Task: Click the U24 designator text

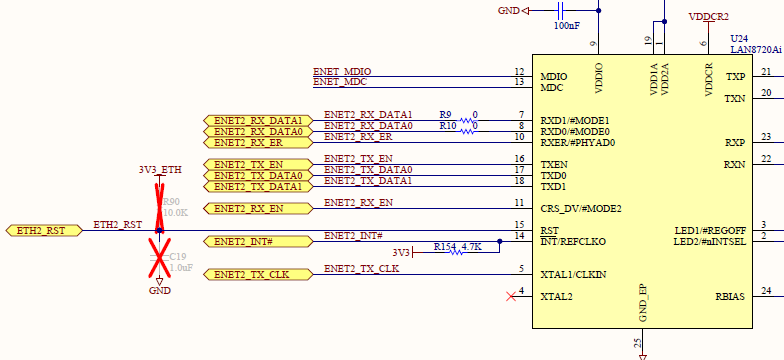Action: pos(739,38)
